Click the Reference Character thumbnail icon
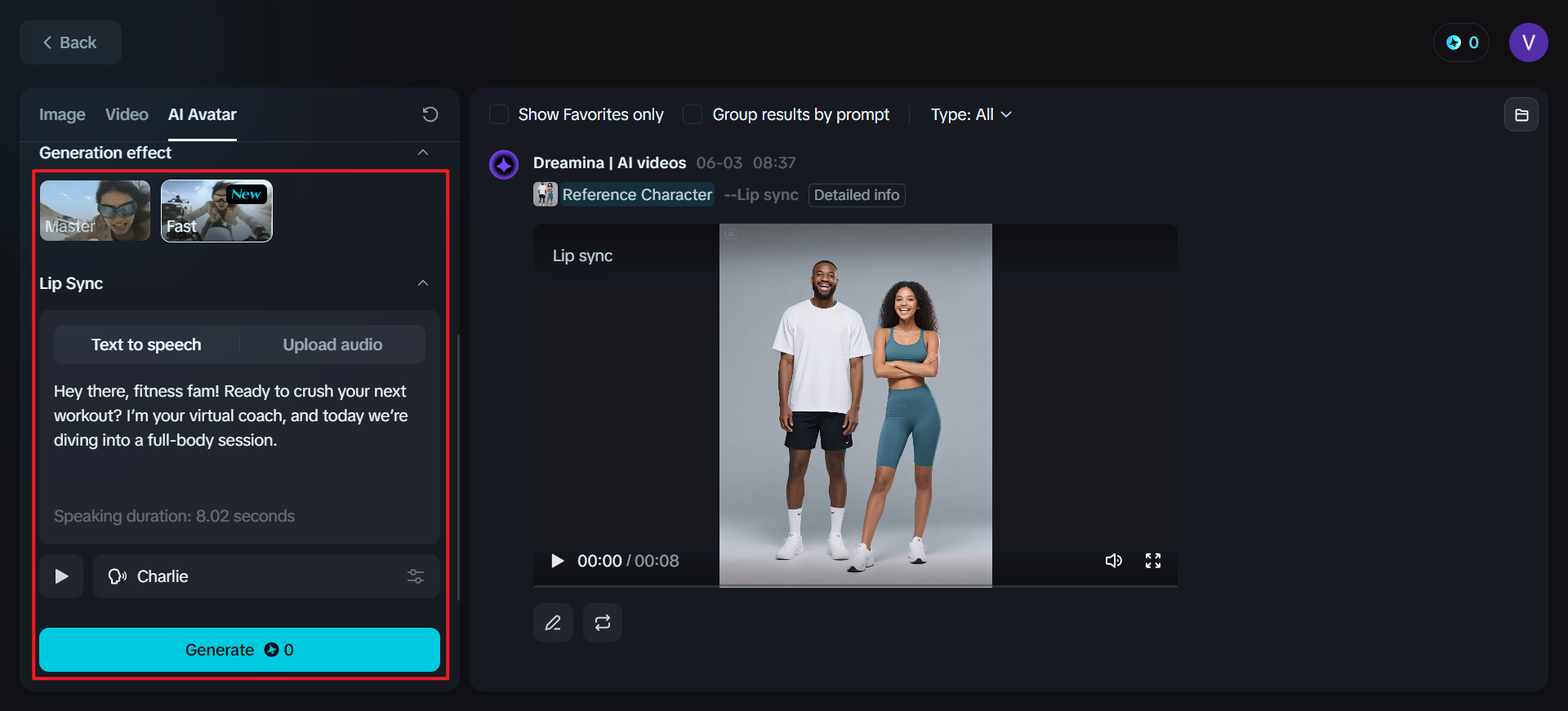The width and height of the screenshot is (1568, 711). click(x=546, y=194)
